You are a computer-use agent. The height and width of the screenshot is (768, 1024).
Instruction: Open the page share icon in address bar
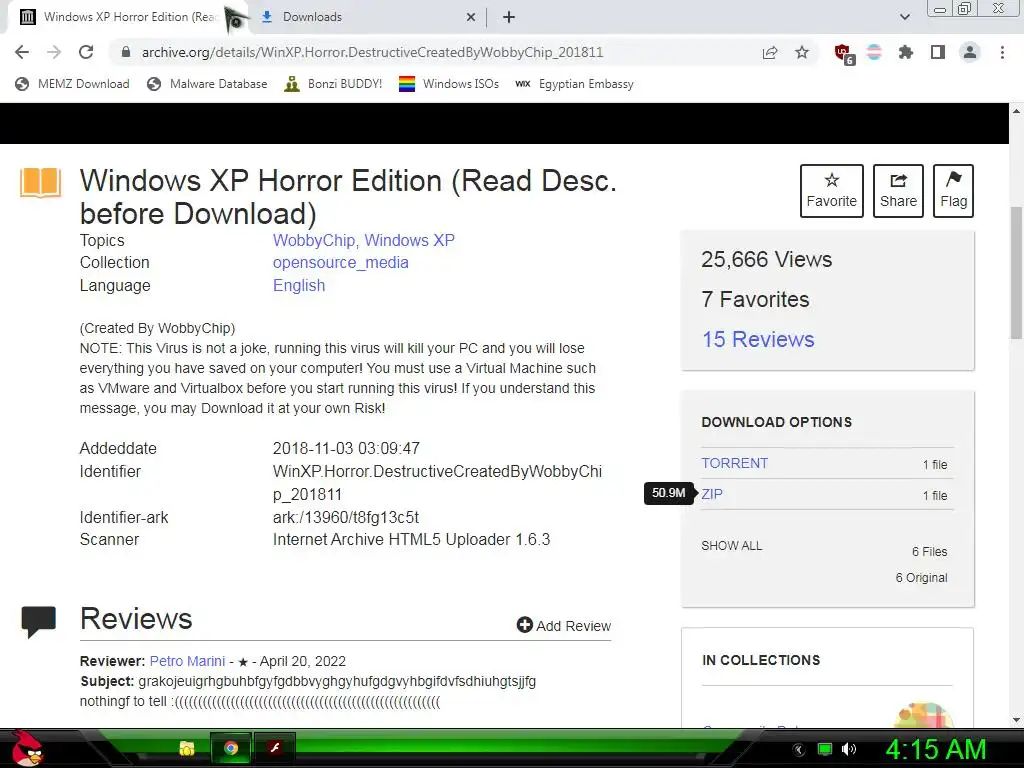point(770,52)
